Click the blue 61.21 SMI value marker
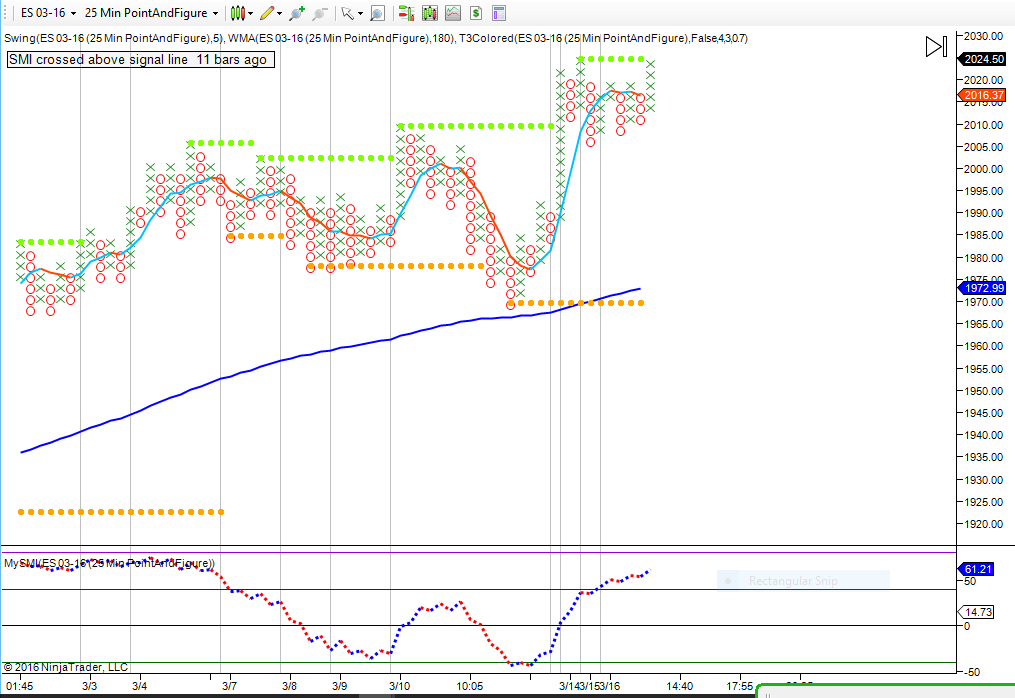1015x698 pixels. tap(976, 569)
